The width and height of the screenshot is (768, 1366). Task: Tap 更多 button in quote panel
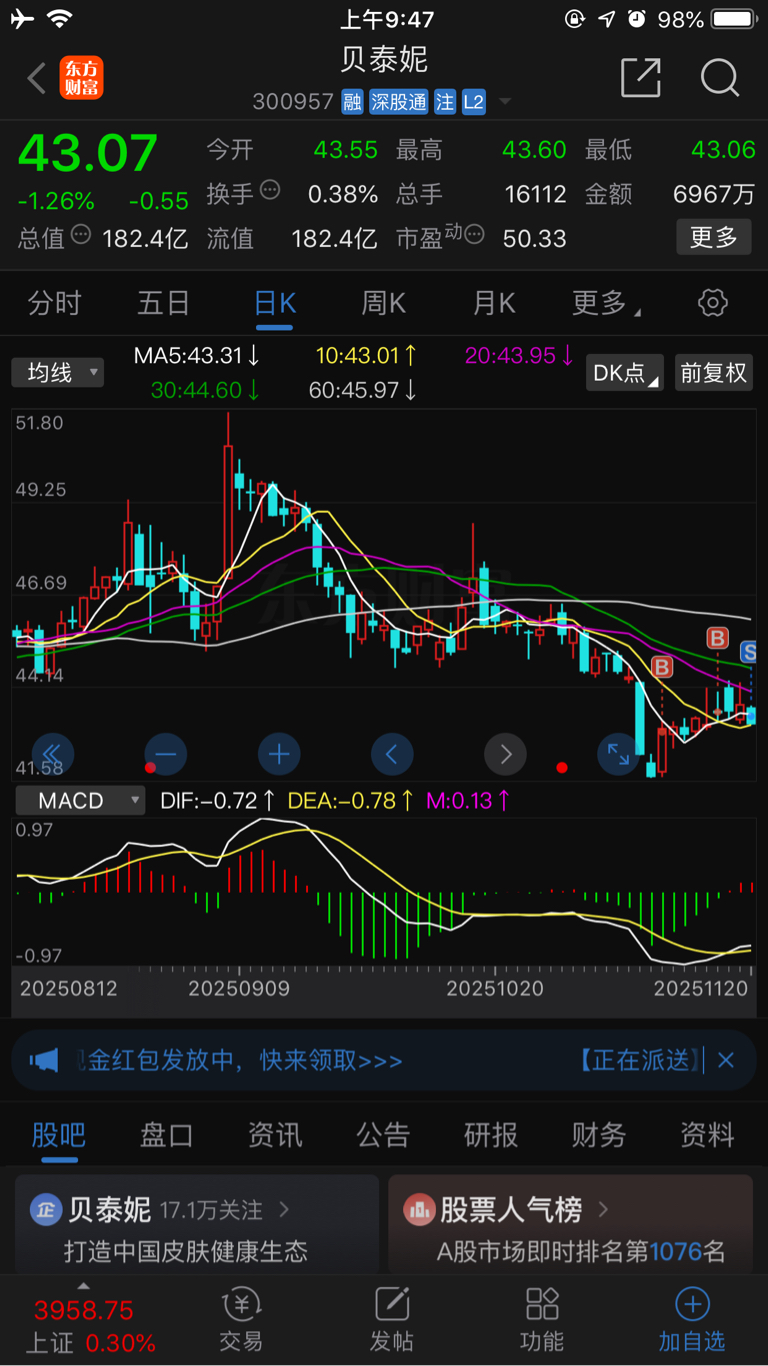[714, 237]
